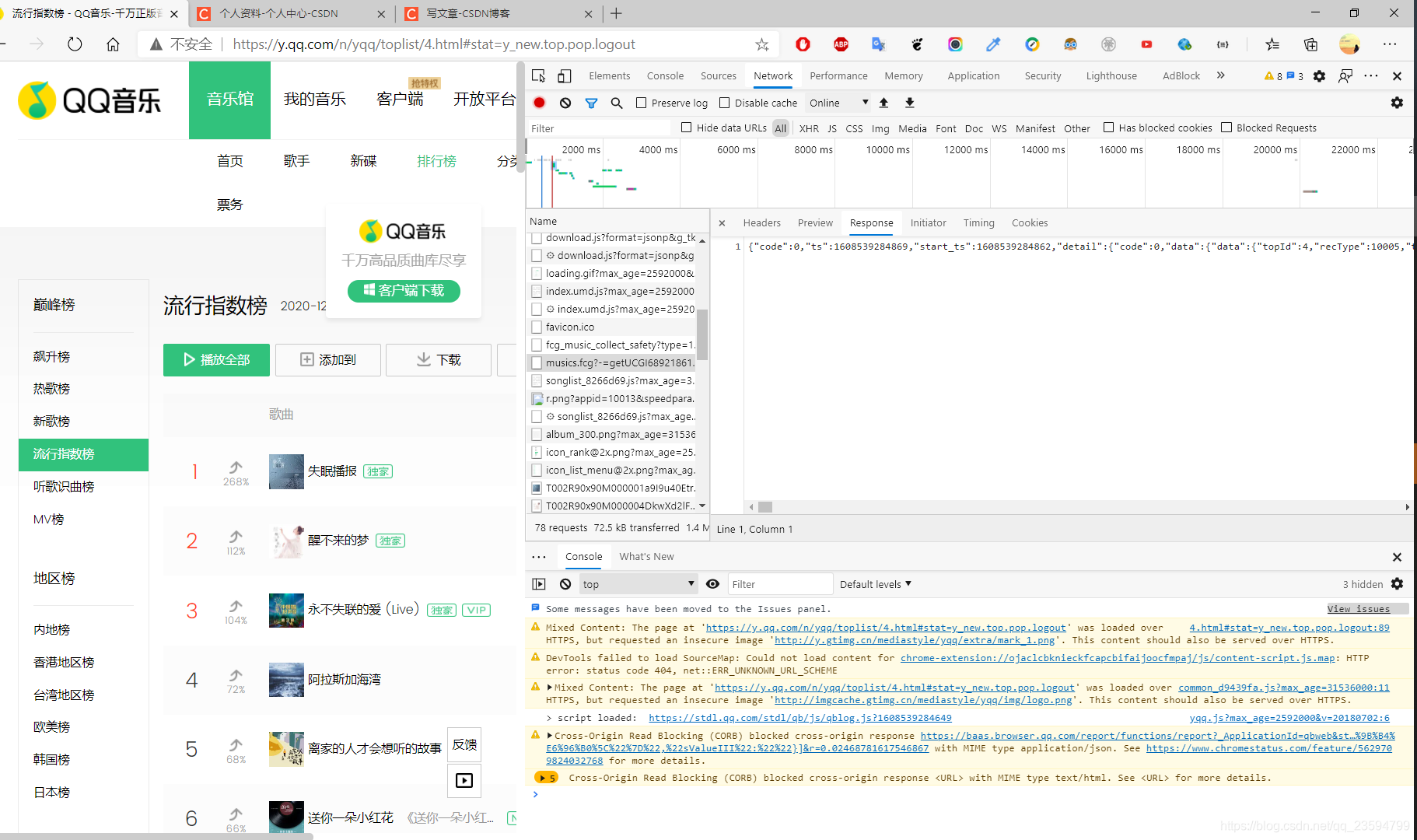Tick Has blocked cookies checkbox
This screenshot has width=1417, height=840.
[1108, 128]
